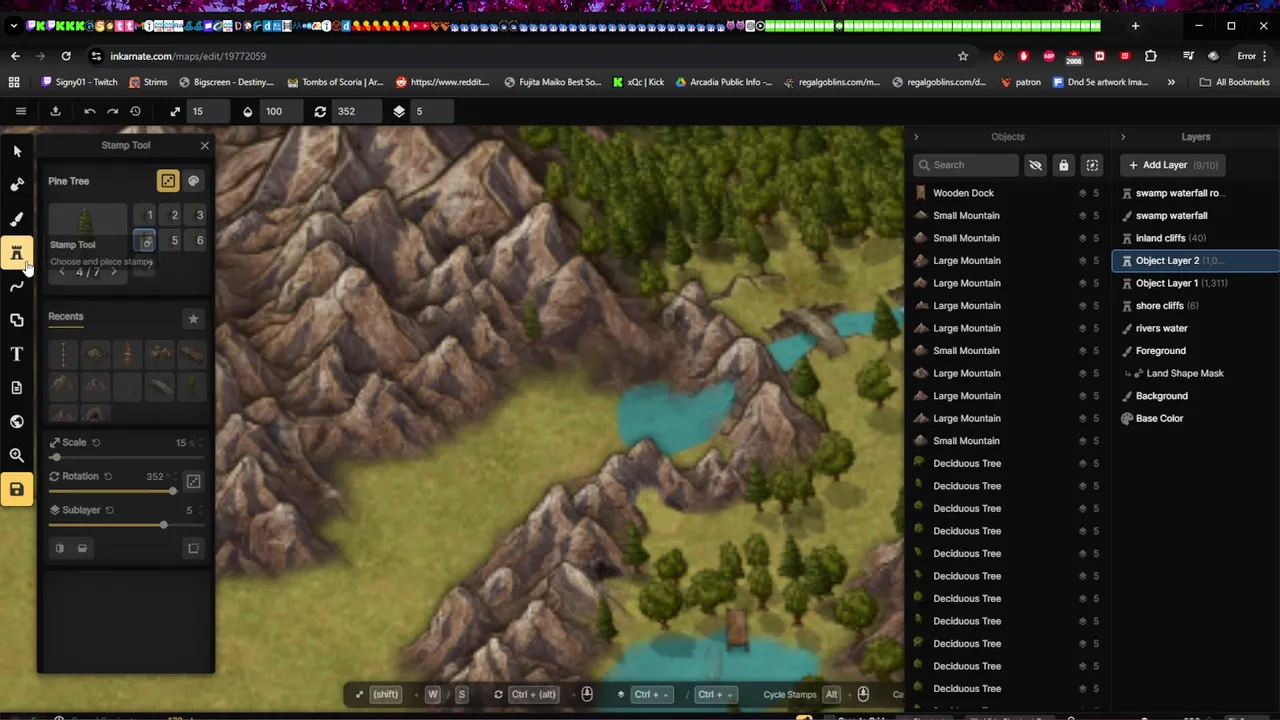This screenshot has height=720, width=1280.
Task: Click the Objects Search field
Action: tap(966, 165)
